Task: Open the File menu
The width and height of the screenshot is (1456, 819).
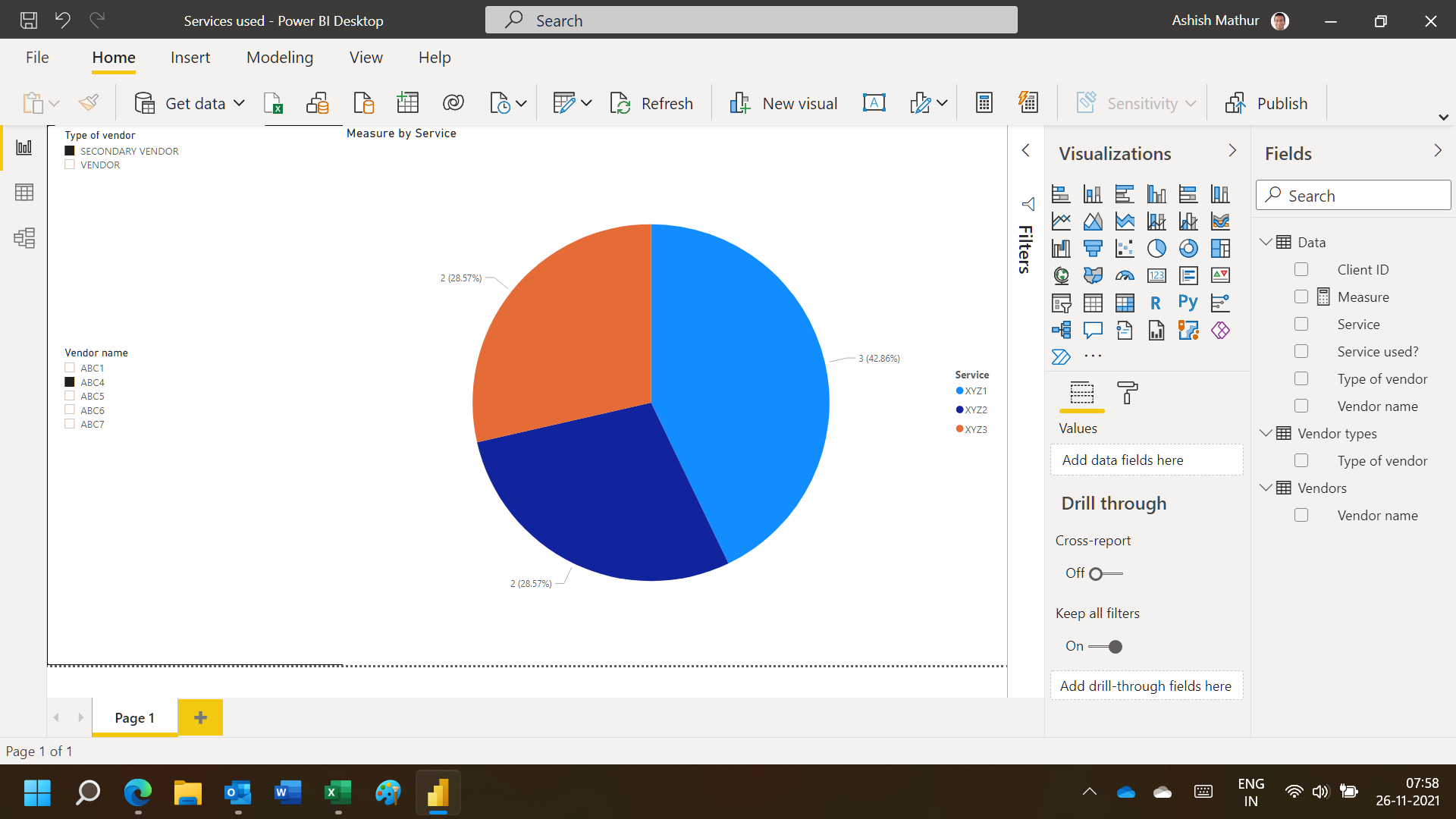Action: click(37, 58)
